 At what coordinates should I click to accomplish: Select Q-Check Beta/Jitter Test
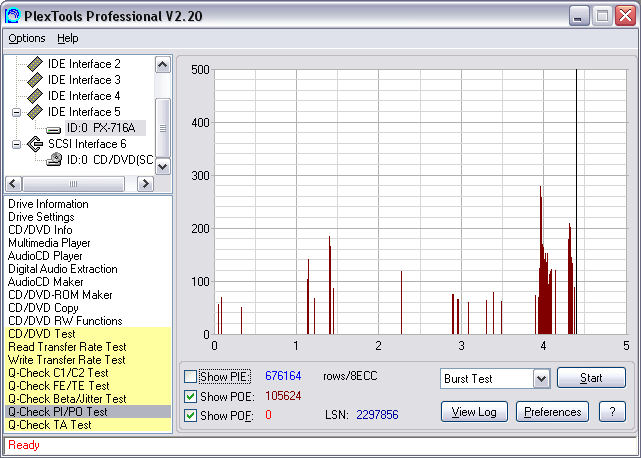[88, 399]
